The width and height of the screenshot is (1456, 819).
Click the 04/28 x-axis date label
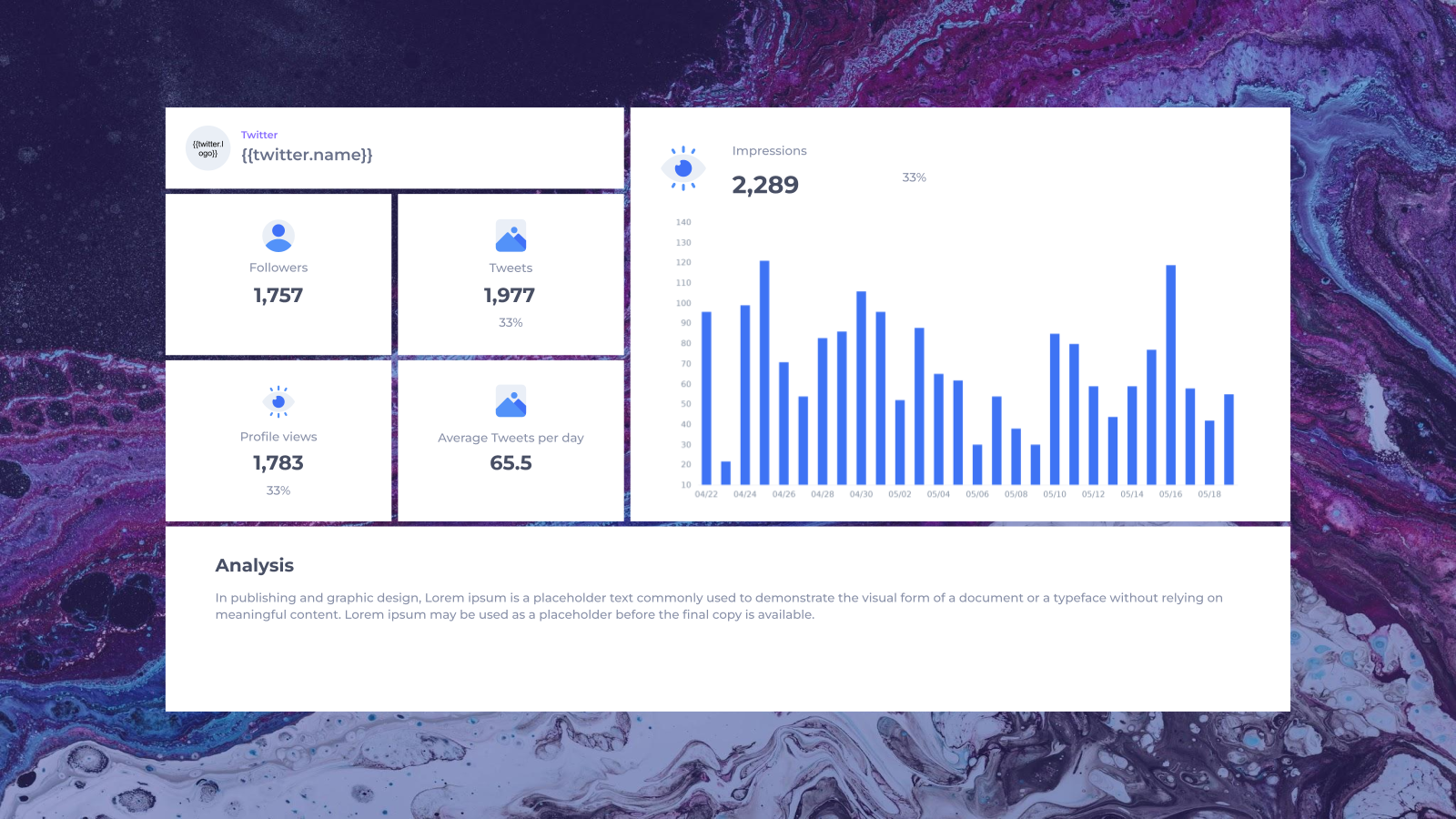click(x=823, y=494)
